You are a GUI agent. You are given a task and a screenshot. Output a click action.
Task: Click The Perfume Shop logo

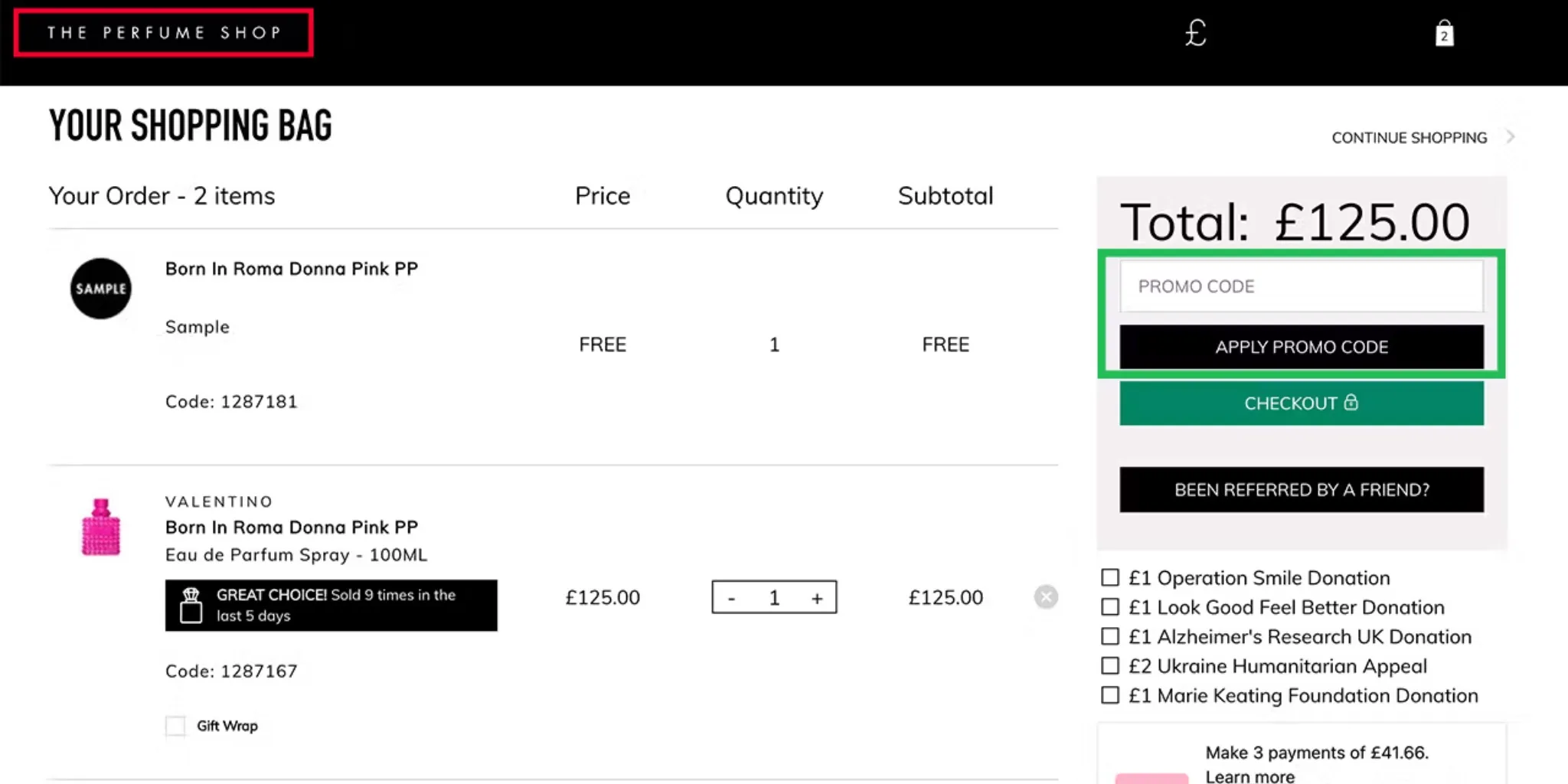coord(163,33)
